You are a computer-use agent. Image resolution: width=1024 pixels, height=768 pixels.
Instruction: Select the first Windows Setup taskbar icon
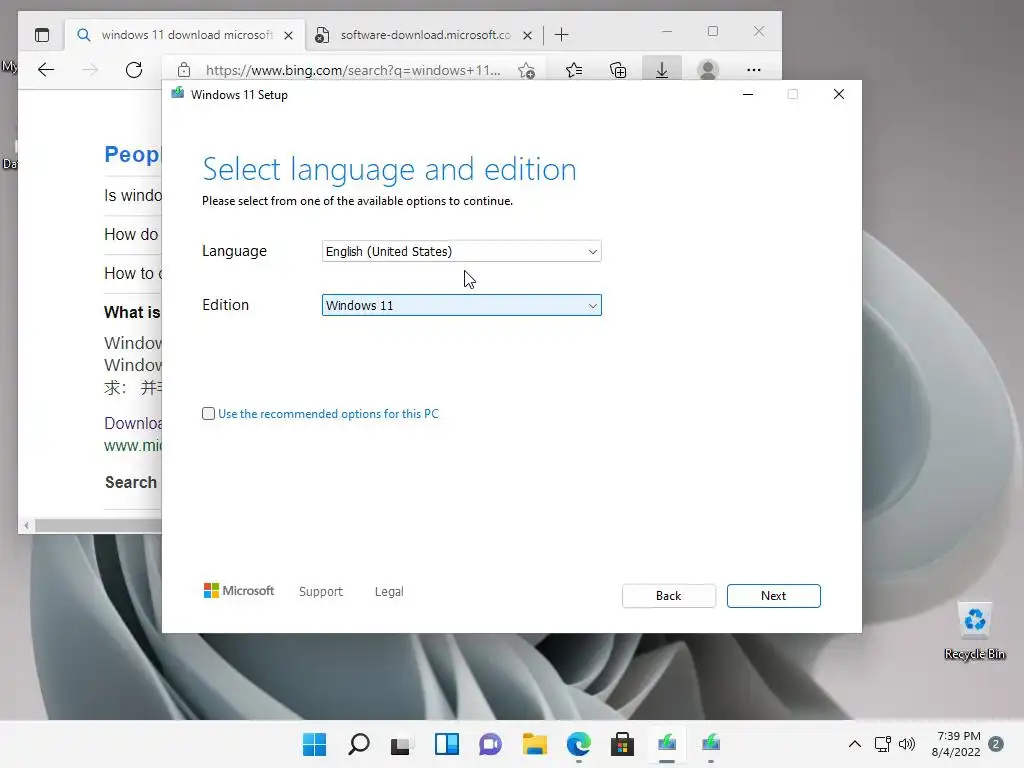click(667, 744)
